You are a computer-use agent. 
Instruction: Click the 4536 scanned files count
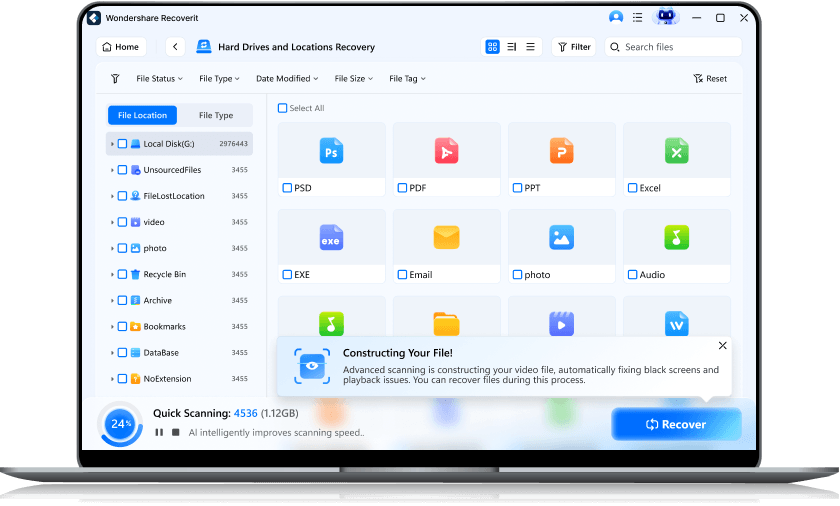tap(245, 413)
